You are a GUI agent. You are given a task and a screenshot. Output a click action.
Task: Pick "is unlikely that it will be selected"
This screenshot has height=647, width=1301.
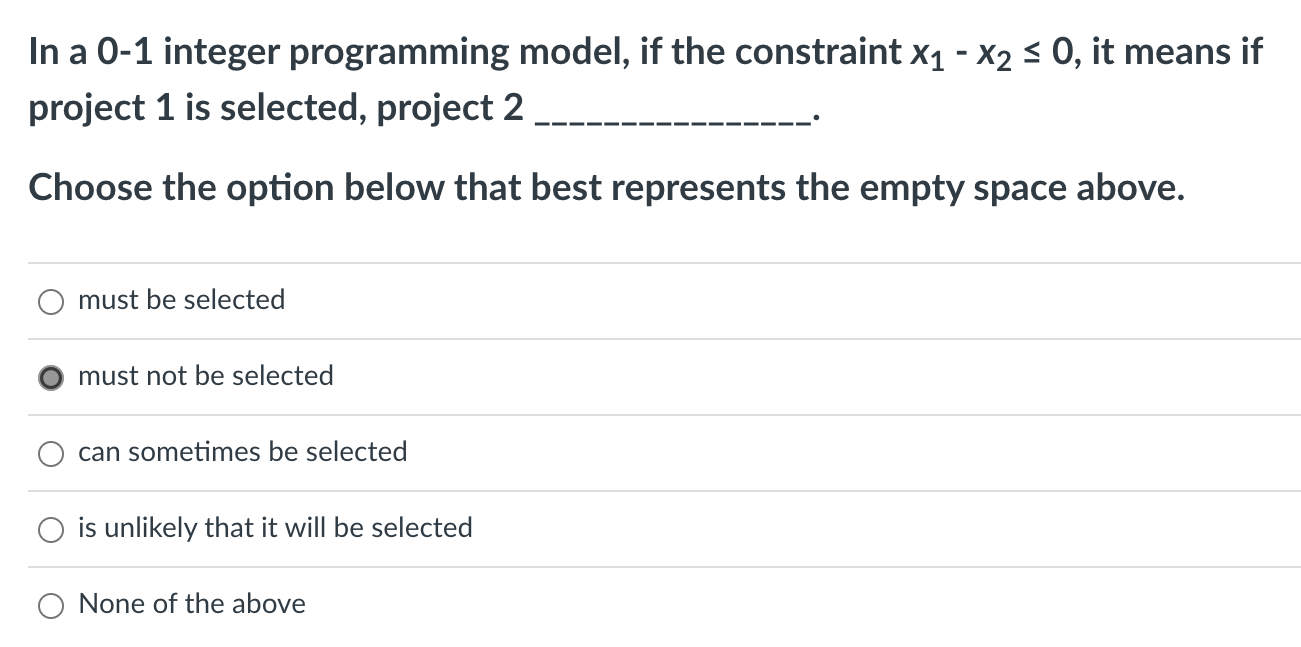pyautogui.click(x=51, y=529)
